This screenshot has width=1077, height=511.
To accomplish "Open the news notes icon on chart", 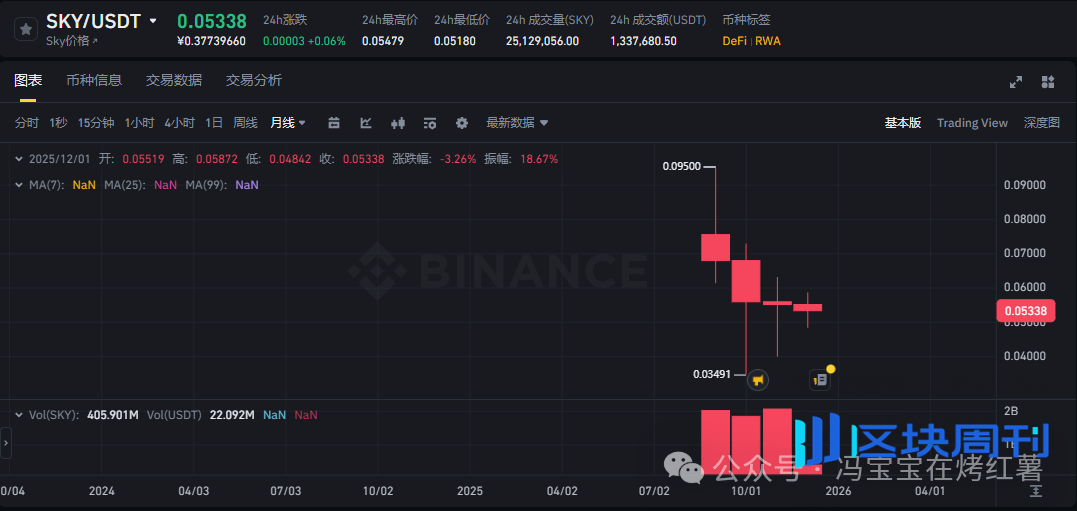I will pyautogui.click(x=820, y=380).
